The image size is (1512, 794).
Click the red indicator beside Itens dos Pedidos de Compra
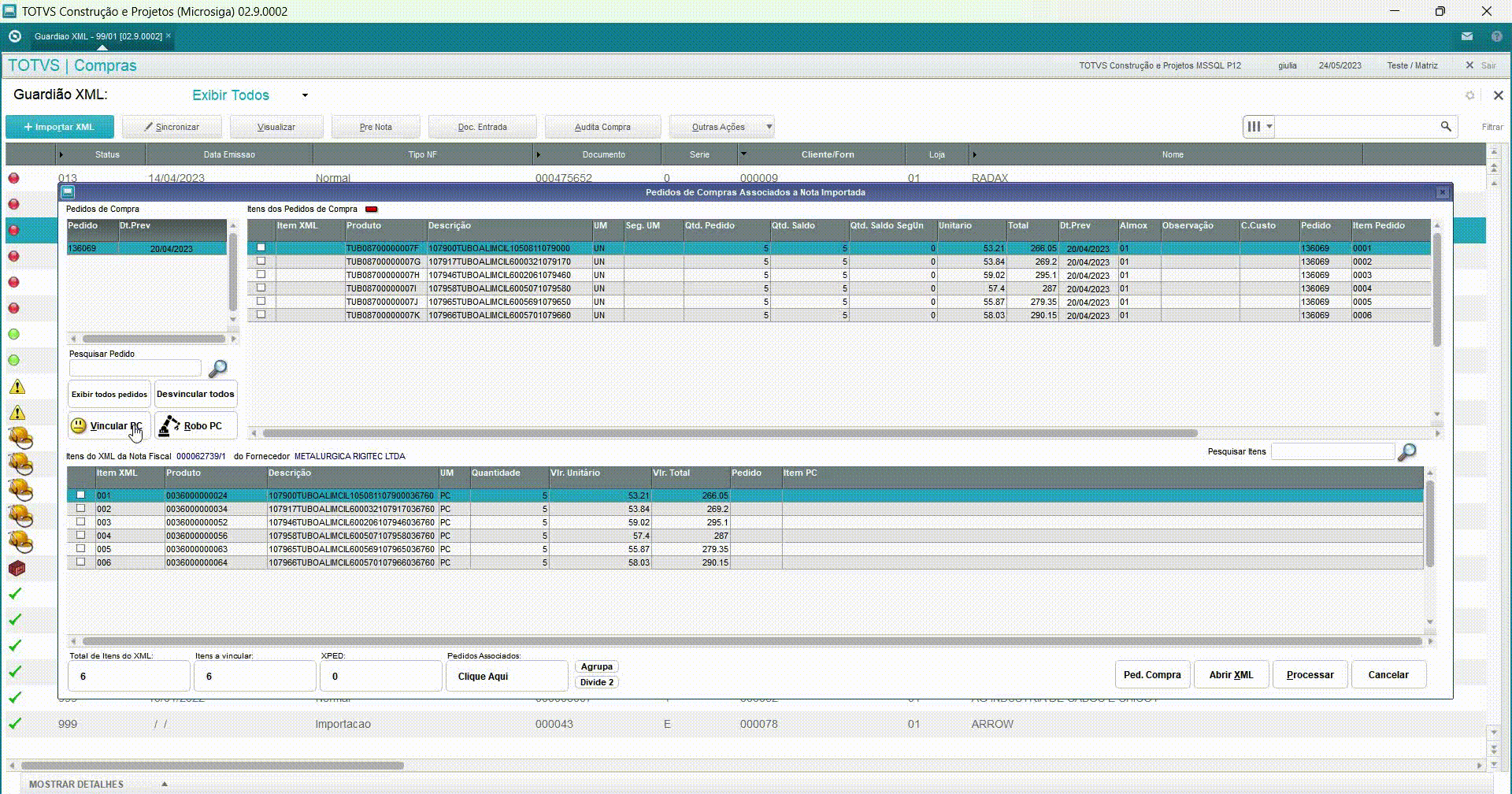[371, 210]
